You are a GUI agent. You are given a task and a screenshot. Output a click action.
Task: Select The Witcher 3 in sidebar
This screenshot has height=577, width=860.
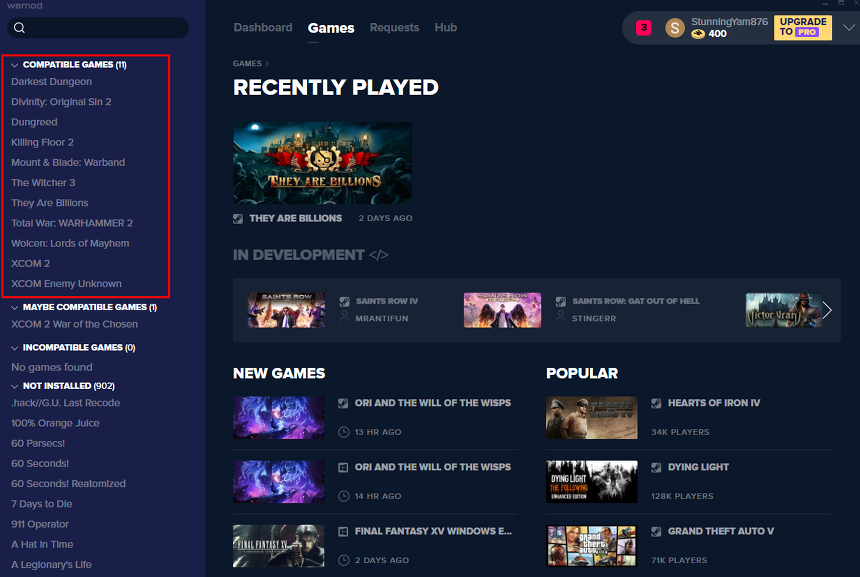[x=43, y=183]
